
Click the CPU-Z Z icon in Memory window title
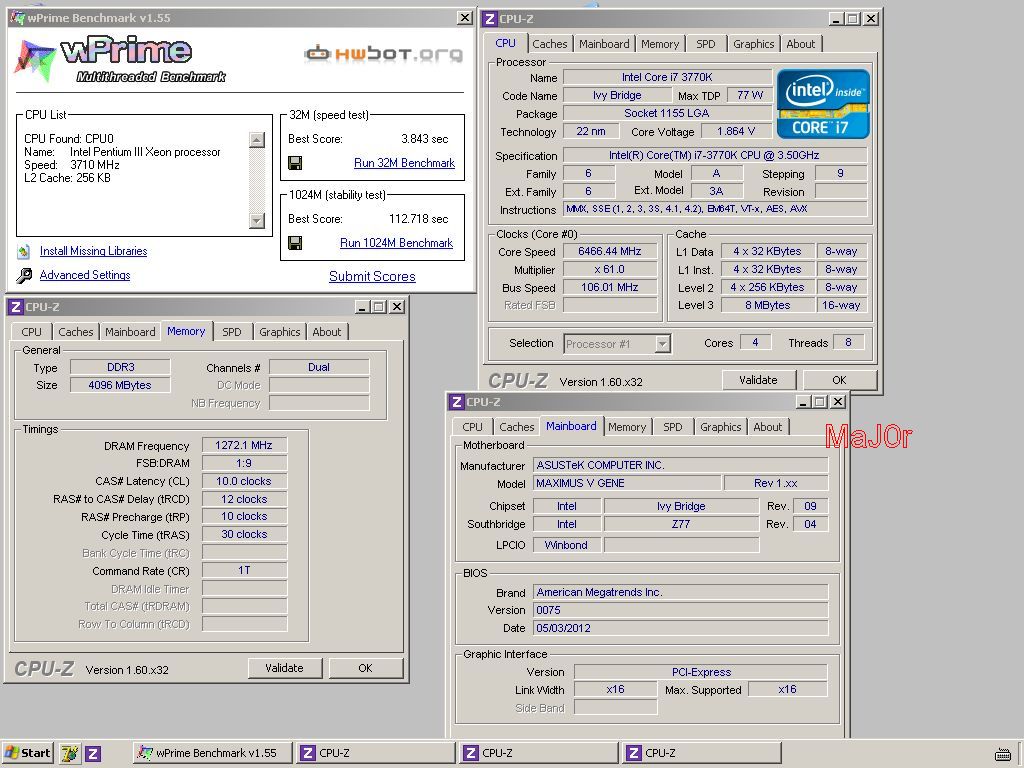point(16,307)
